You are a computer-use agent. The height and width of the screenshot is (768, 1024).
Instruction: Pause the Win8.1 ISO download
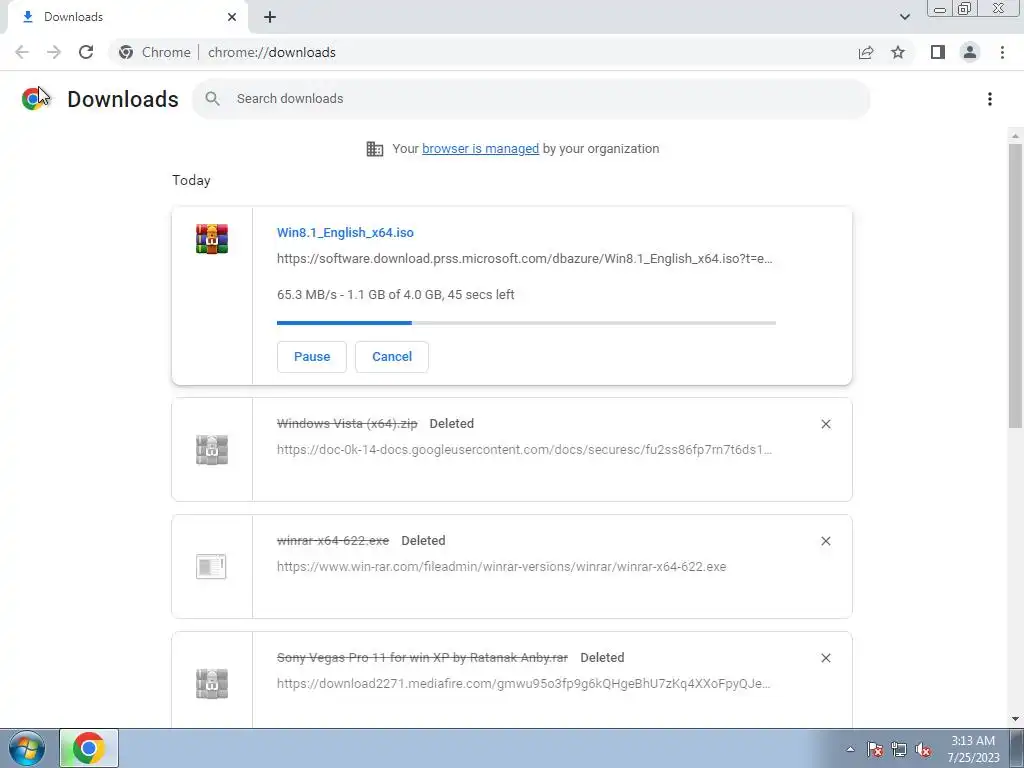(312, 357)
